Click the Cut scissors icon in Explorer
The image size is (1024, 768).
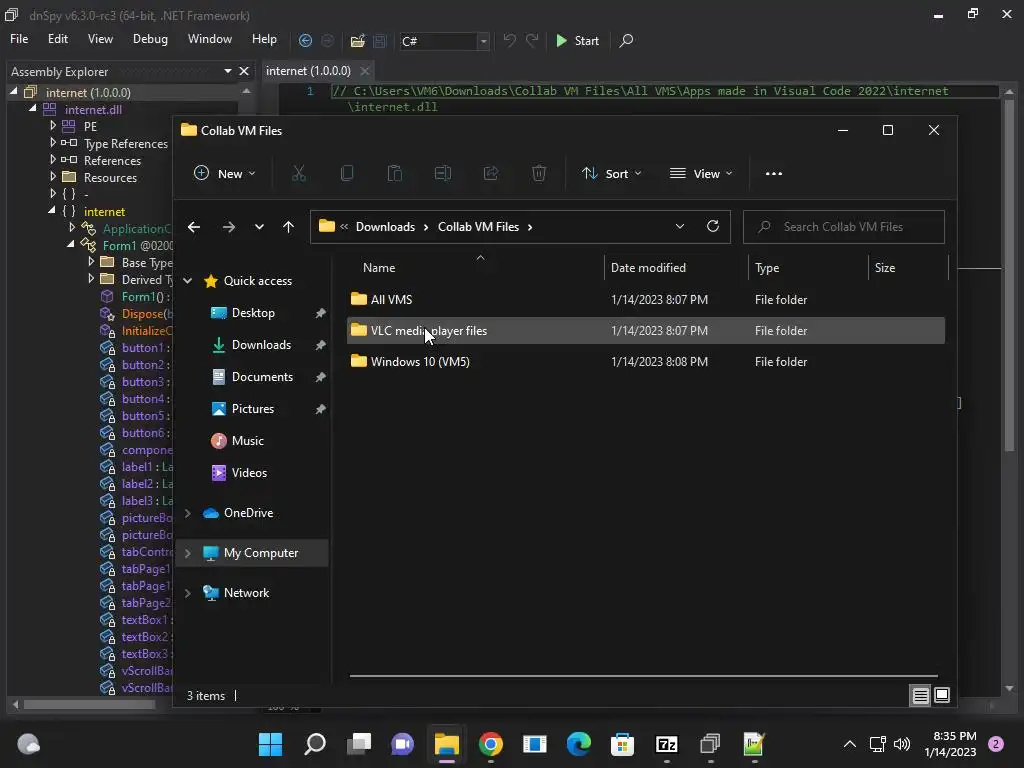click(298, 174)
